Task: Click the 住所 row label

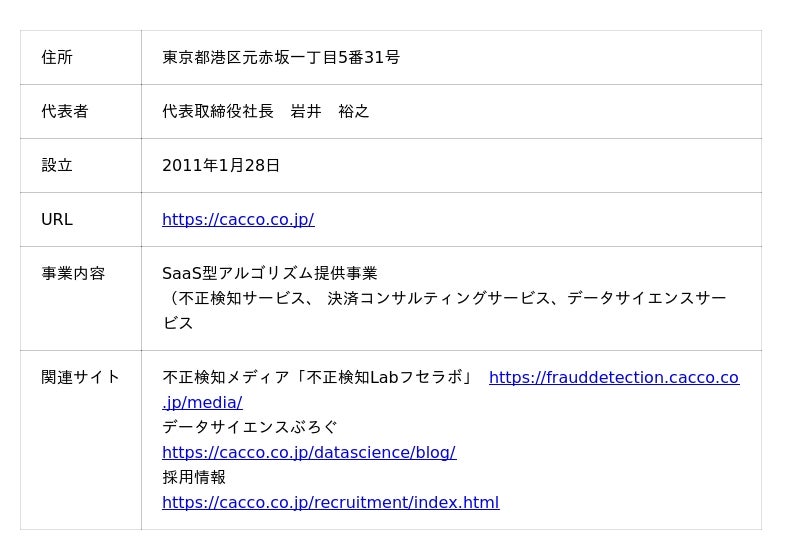Action: coord(57,58)
